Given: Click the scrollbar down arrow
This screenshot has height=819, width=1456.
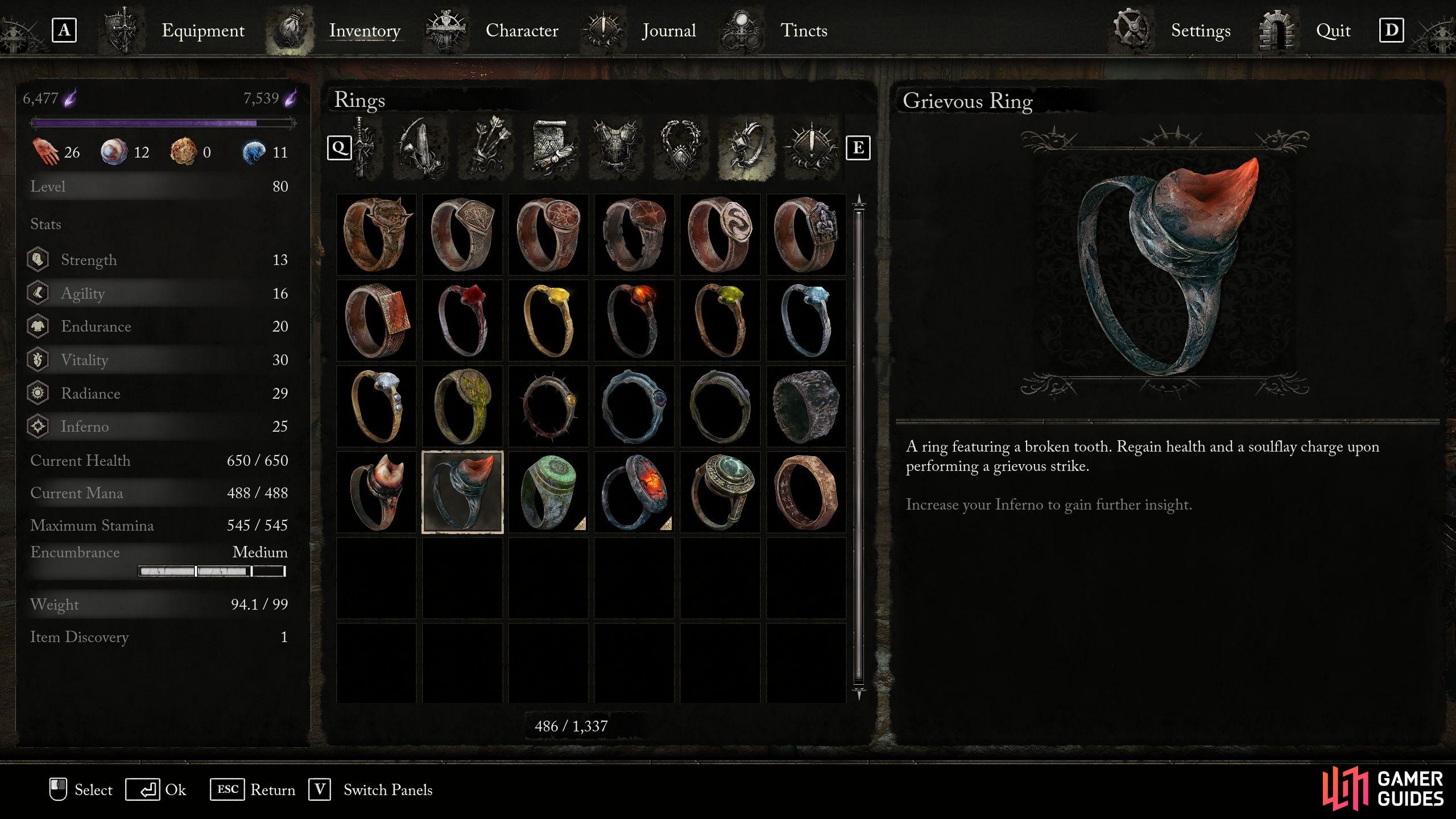Looking at the screenshot, I should [x=859, y=693].
